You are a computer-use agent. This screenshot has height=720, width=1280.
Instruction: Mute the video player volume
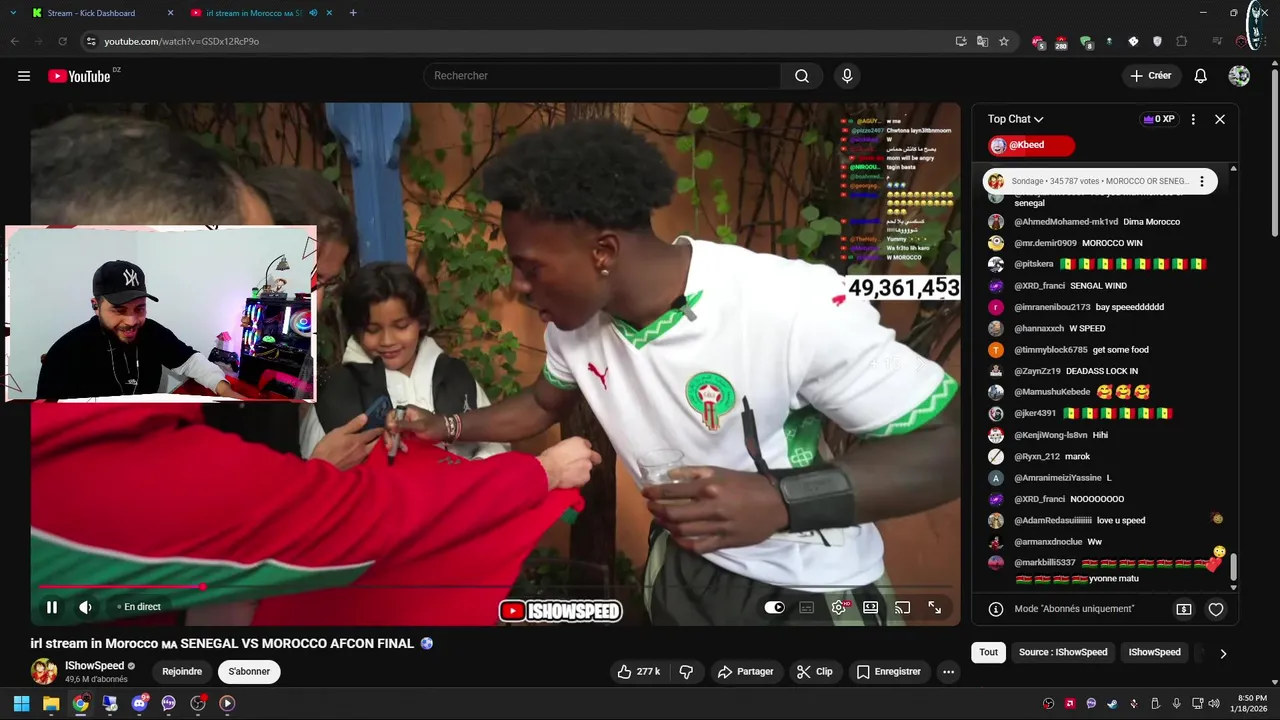85,607
